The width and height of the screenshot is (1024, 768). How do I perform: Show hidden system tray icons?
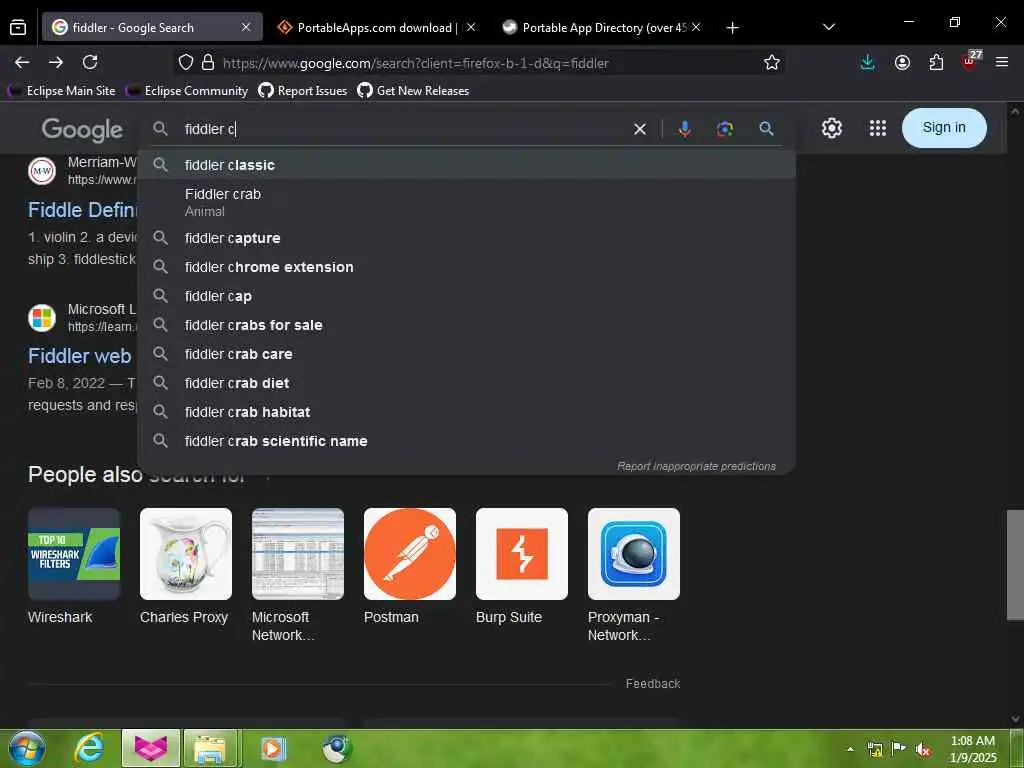pos(850,749)
